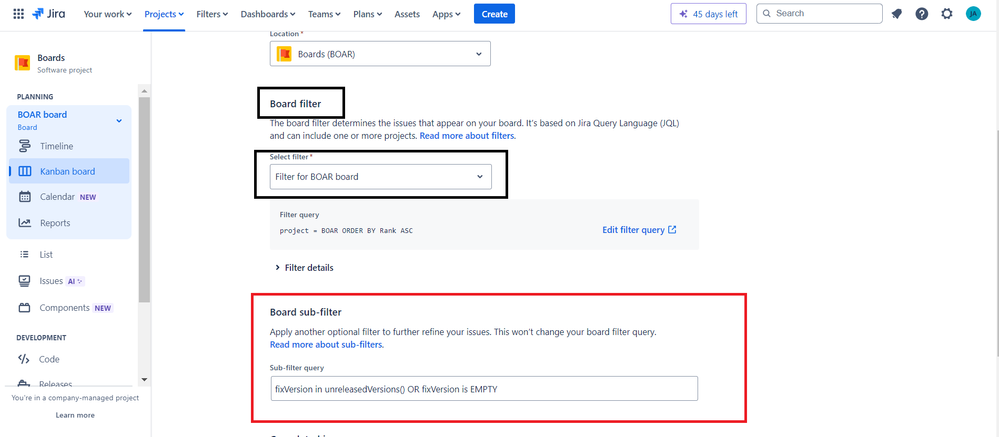Image resolution: width=999 pixels, height=437 pixels.
Task: Click the Search field in the top bar
Action: (x=819, y=13)
